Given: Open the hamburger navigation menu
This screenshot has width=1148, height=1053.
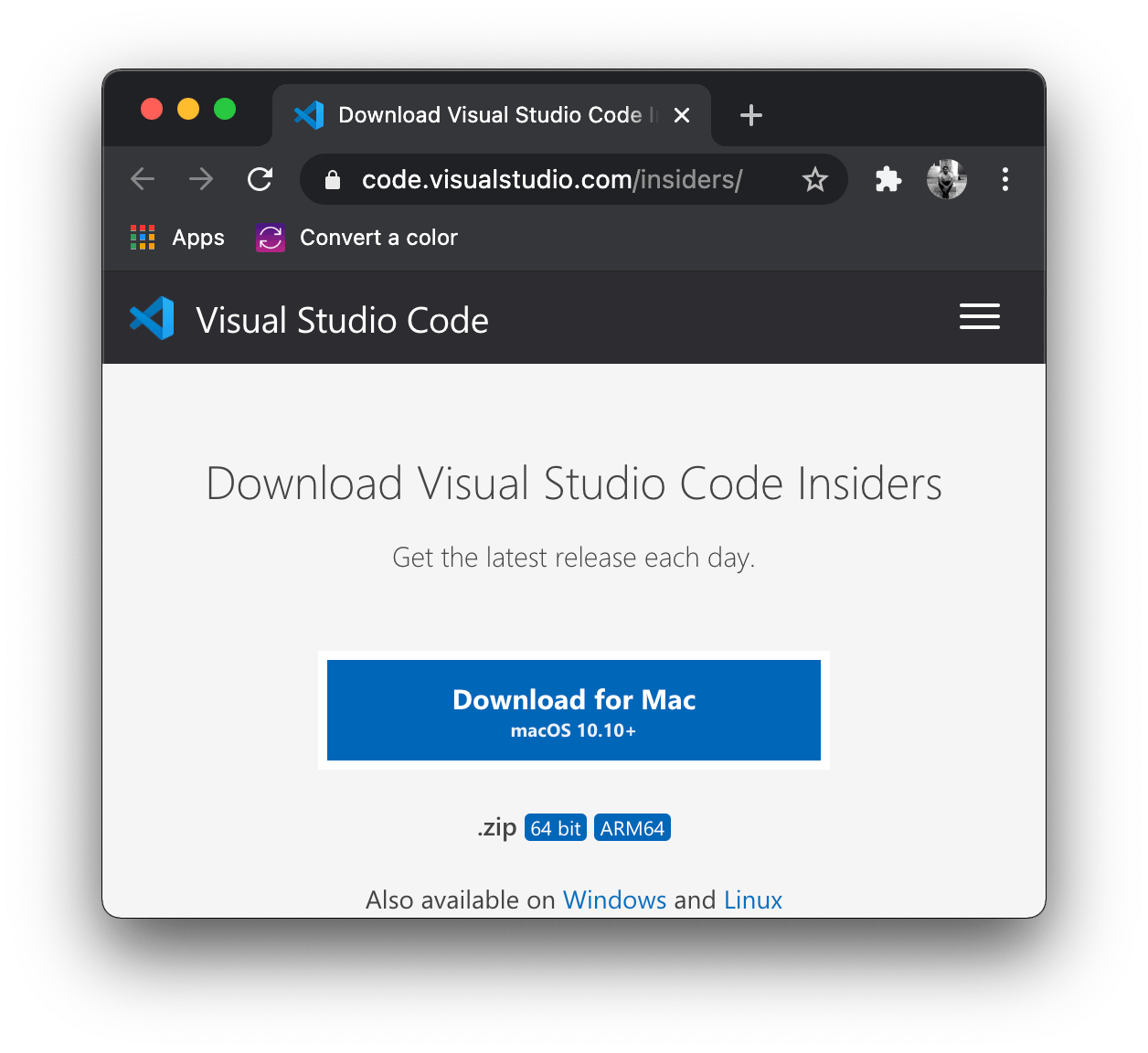Looking at the screenshot, I should click(980, 316).
